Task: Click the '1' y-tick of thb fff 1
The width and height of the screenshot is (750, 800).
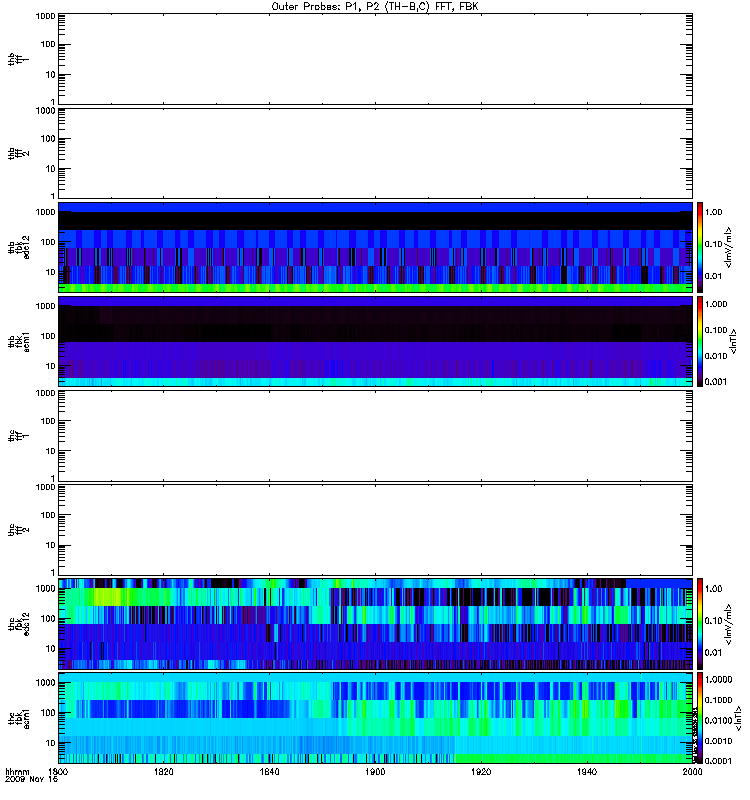Action: point(53,102)
